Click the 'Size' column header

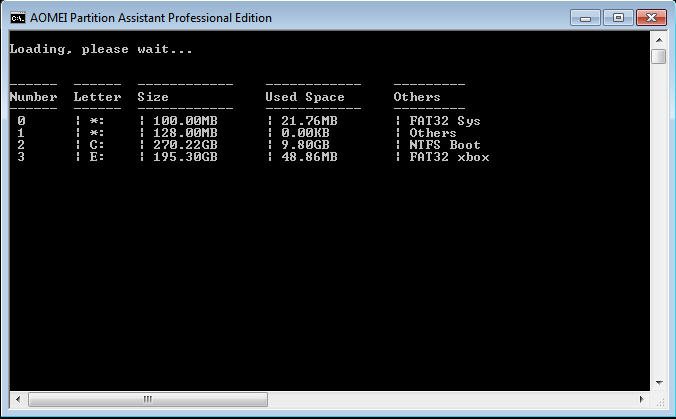pos(153,97)
